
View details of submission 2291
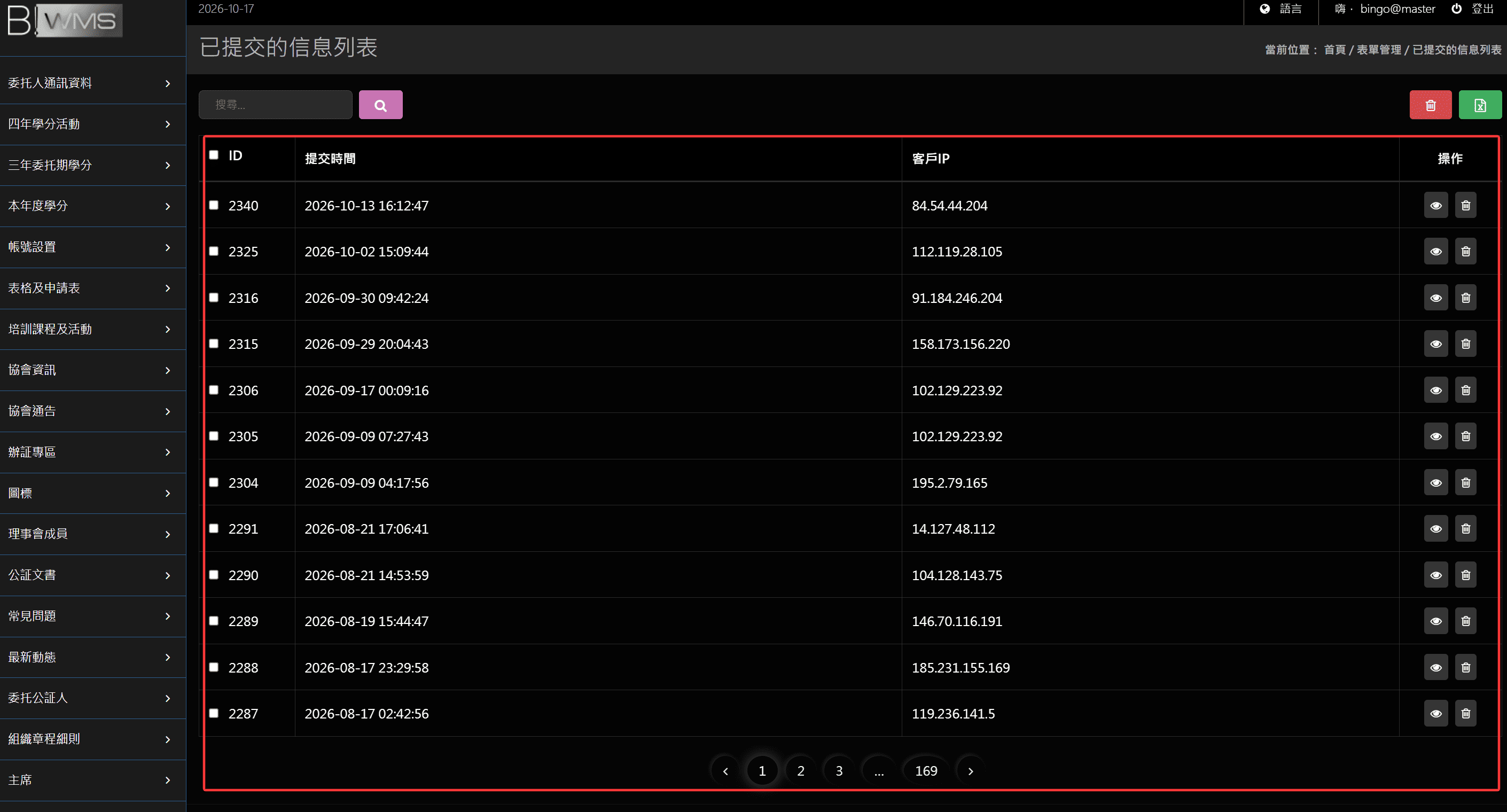pos(1435,529)
